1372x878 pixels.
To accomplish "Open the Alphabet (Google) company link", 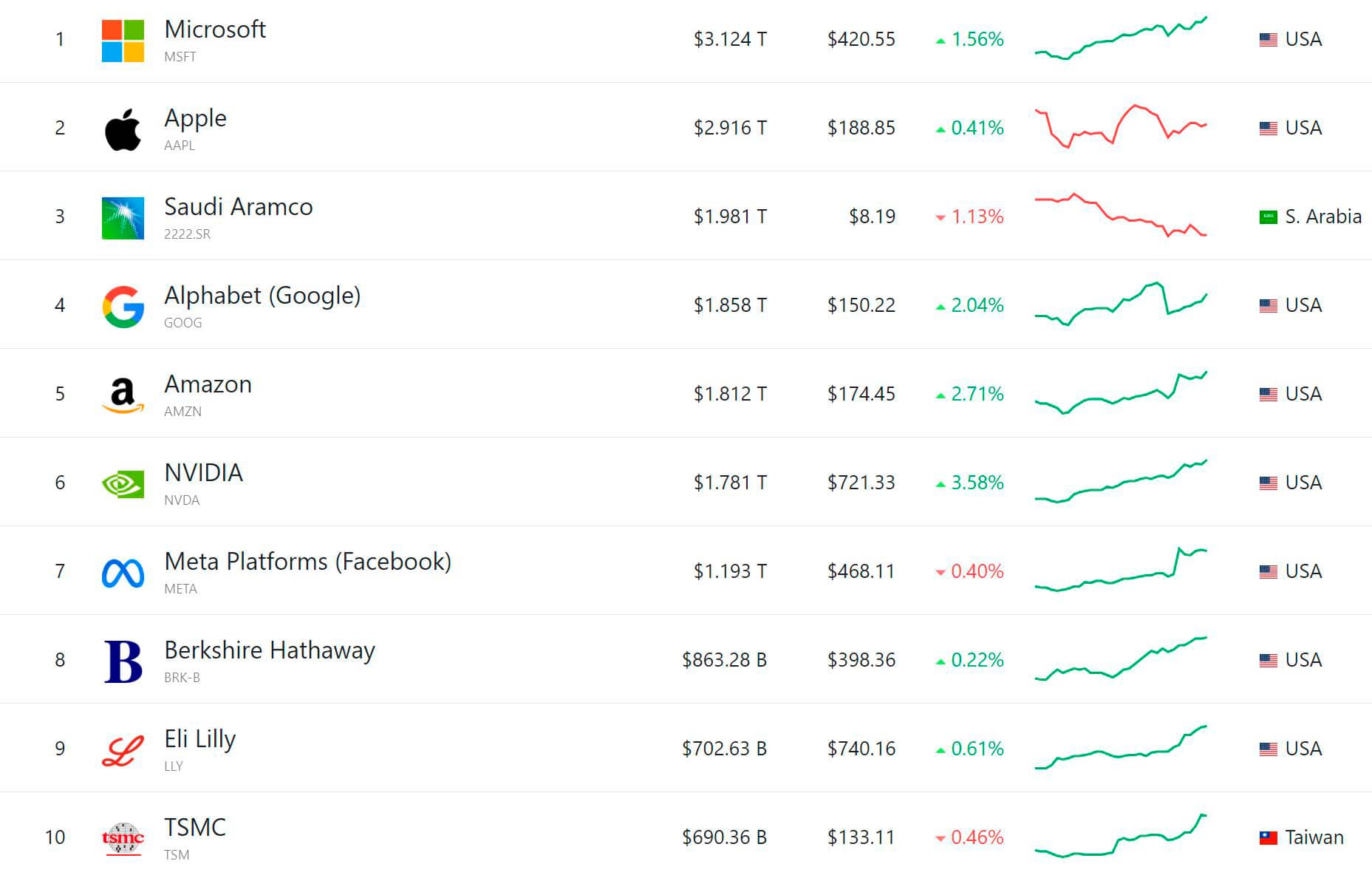I will (x=262, y=296).
